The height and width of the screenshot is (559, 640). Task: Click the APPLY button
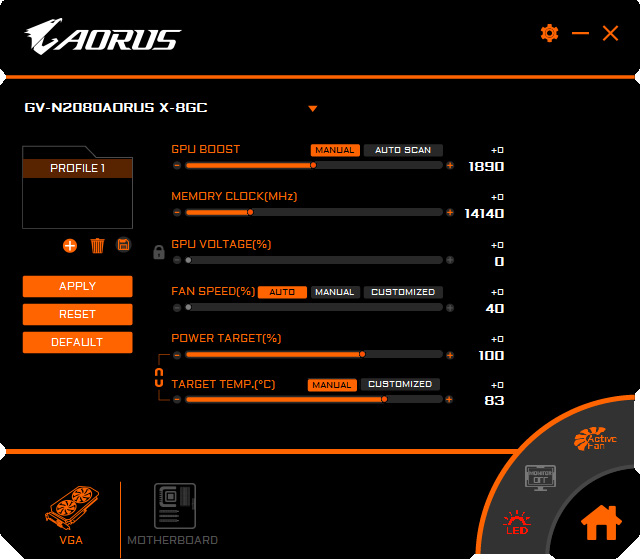(x=78, y=286)
